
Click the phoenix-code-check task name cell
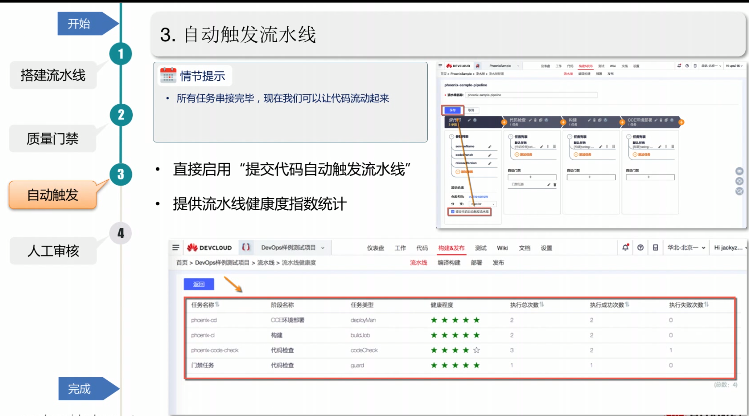point(214,350)
